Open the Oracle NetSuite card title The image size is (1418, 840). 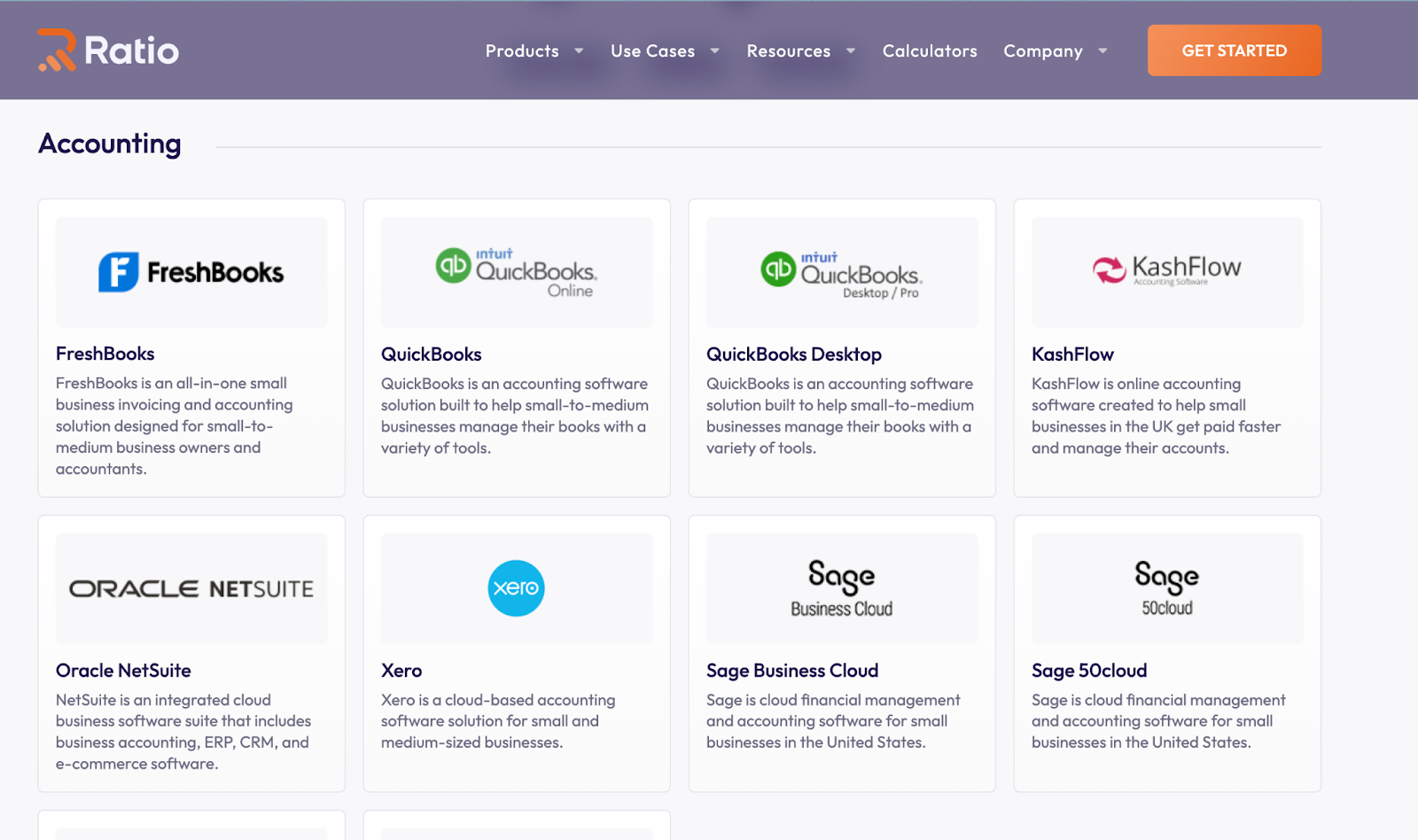(x=123, y=671)
